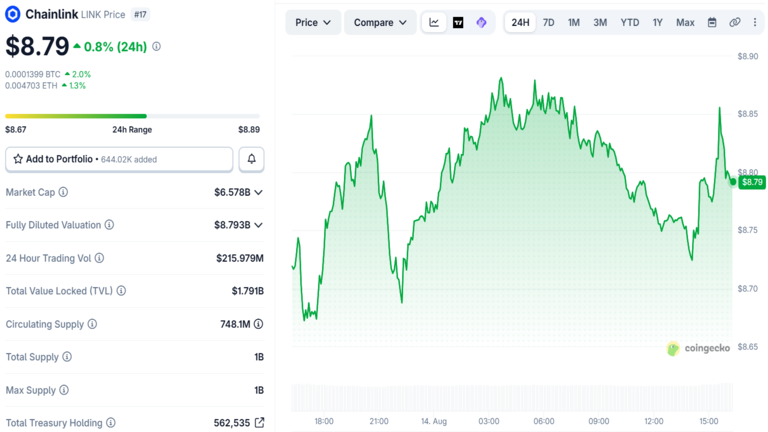Show info for Total Value Locked (TVL)
The width and height of the screenshot is (768, 432).
point(121,291)
